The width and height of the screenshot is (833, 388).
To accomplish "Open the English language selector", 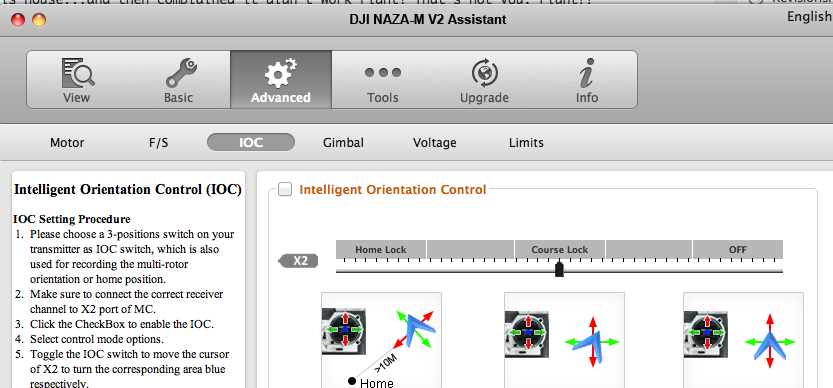I will tap(810, 17).
